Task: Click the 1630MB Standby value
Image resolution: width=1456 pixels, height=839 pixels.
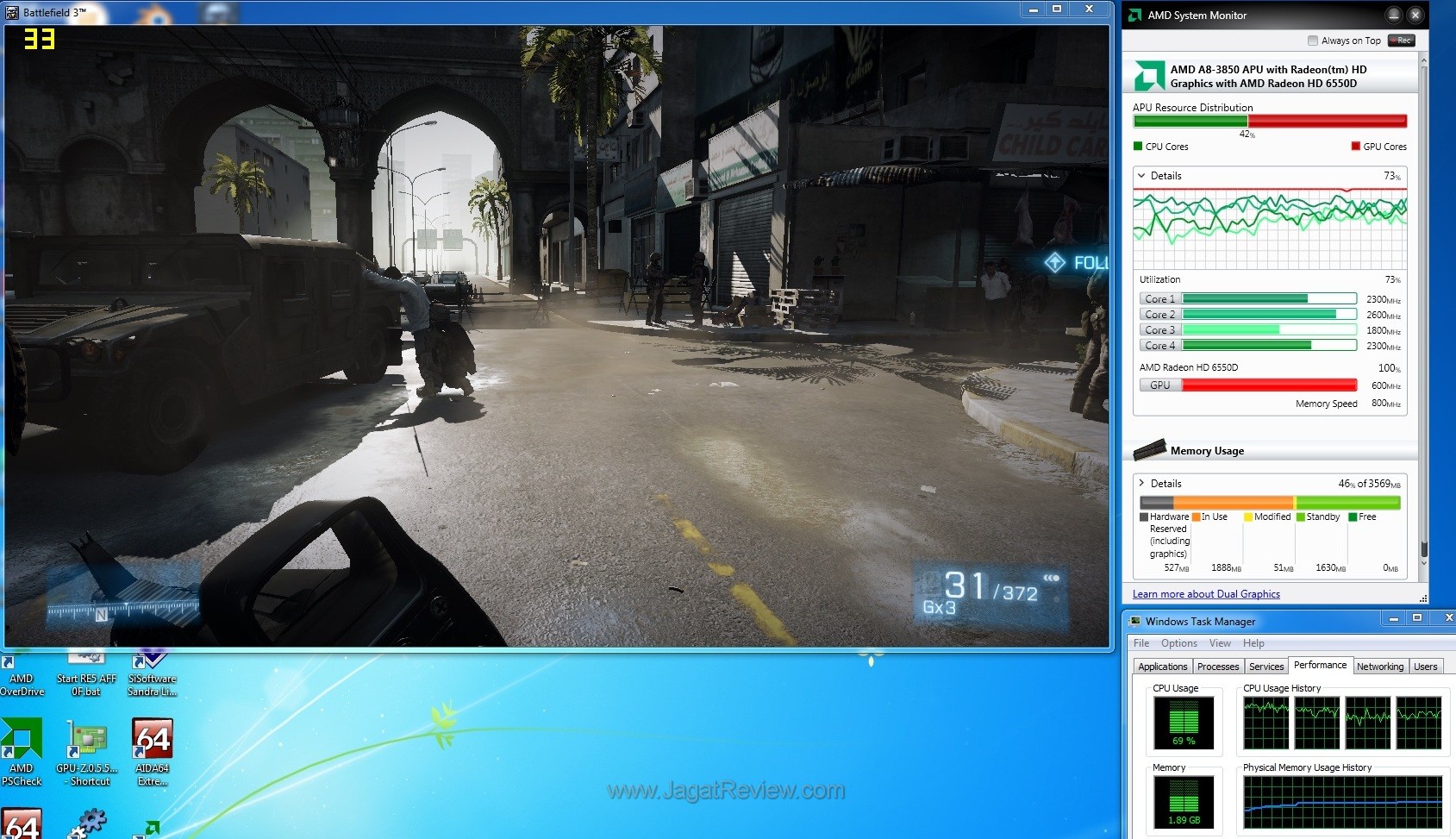Action: 1330,568
